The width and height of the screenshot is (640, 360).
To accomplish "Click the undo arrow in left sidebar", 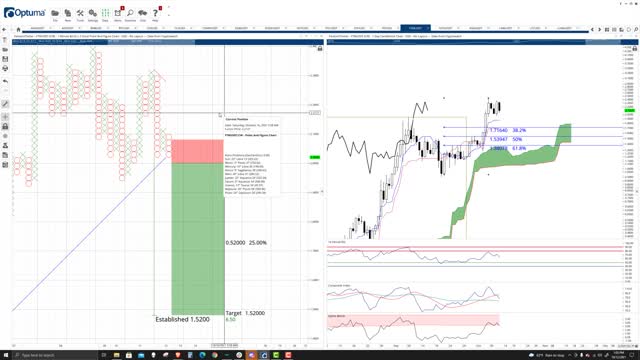I will [5, 81].
